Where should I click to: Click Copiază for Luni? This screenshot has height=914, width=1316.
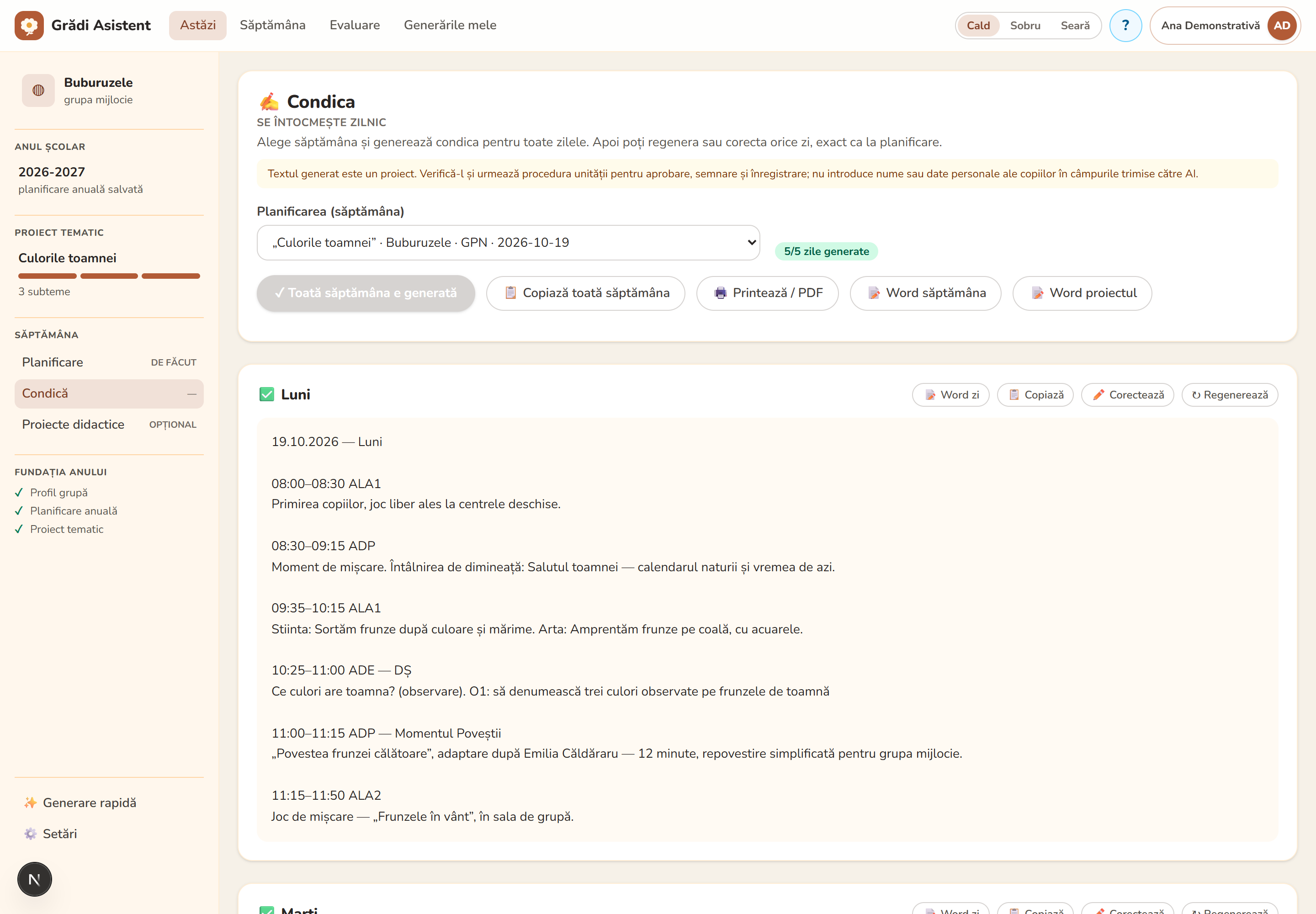(x=1035, y=395)
